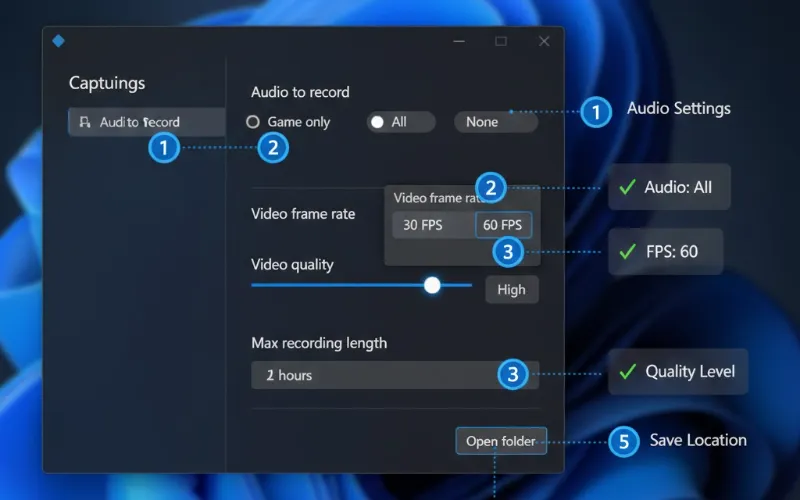
Task: Select 30 FPS frame rate
Action: click(434, 225)
